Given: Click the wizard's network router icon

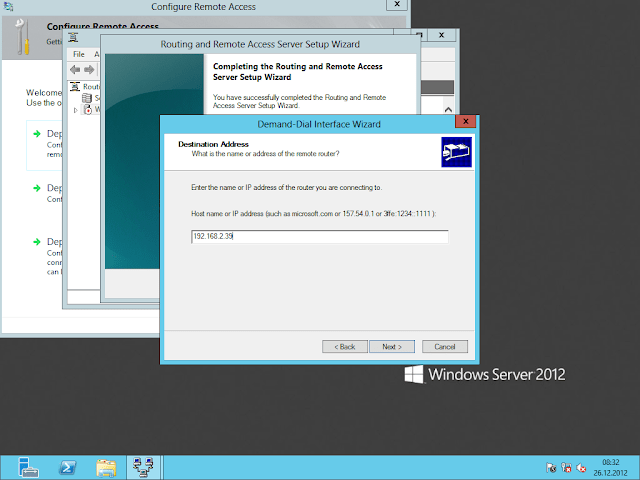Looking at the screenshot, I should pos(456,152).
